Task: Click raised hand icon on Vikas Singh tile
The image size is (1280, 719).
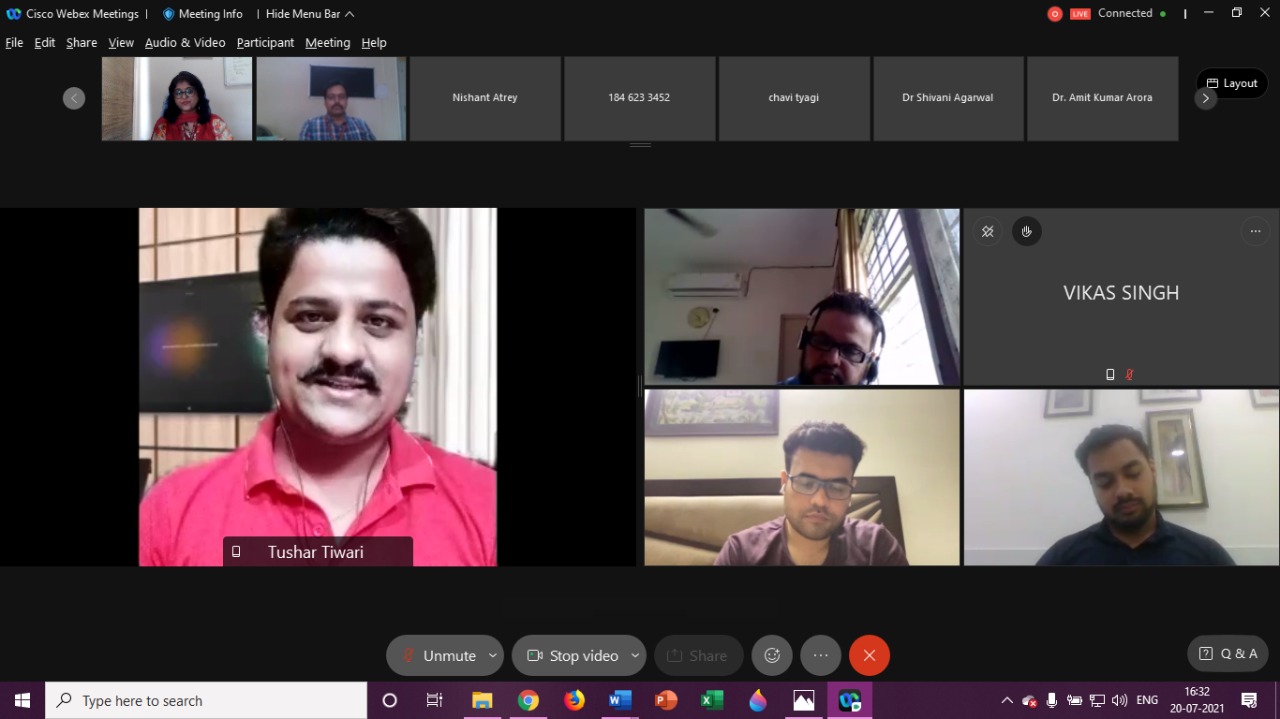Action: point(1026,232)
